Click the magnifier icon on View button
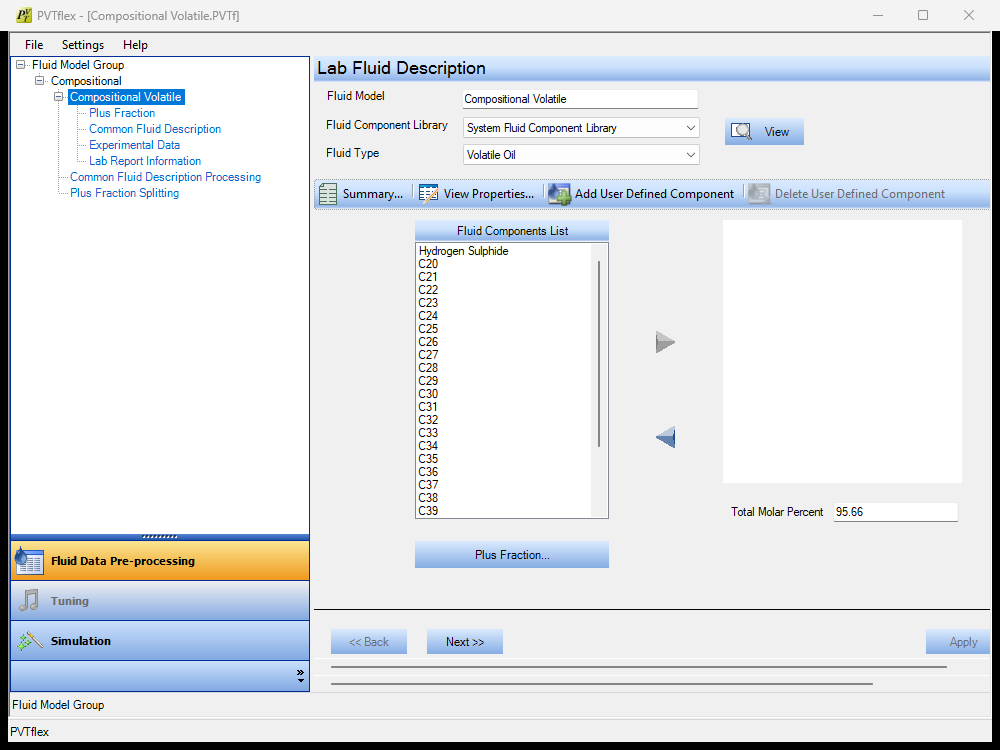The height and width of the screenshot is (750, 1000). pos(742,131)
